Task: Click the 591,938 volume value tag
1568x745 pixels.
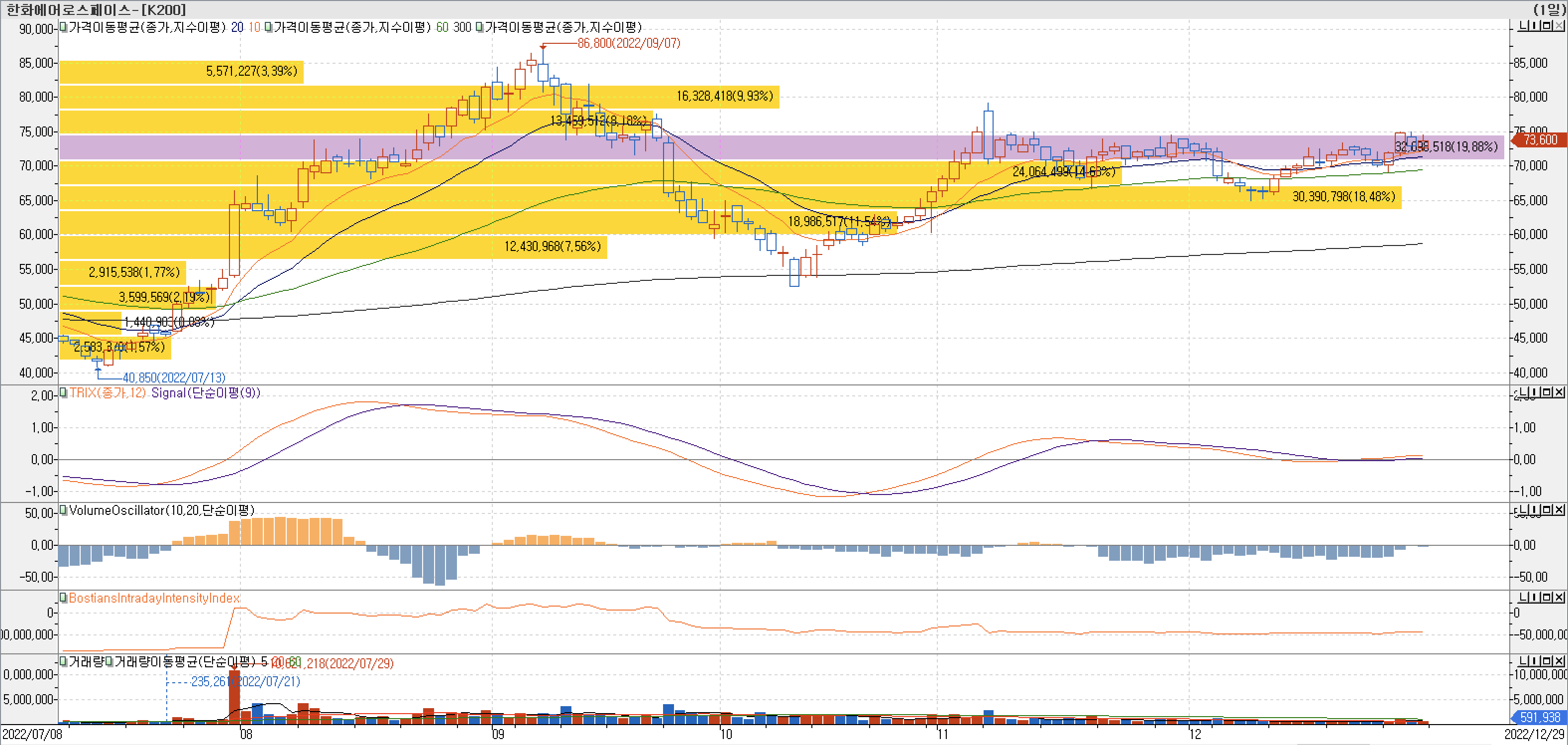Action: click(x=1541, y=718)
